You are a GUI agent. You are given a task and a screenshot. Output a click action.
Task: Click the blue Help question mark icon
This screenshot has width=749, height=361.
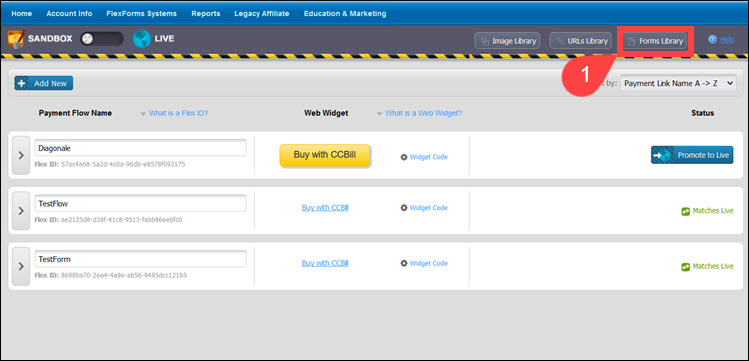click(x=713, y=40)
